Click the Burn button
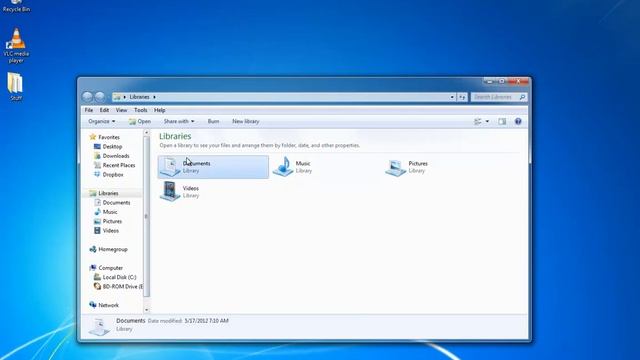 click(x=213, y=121)
